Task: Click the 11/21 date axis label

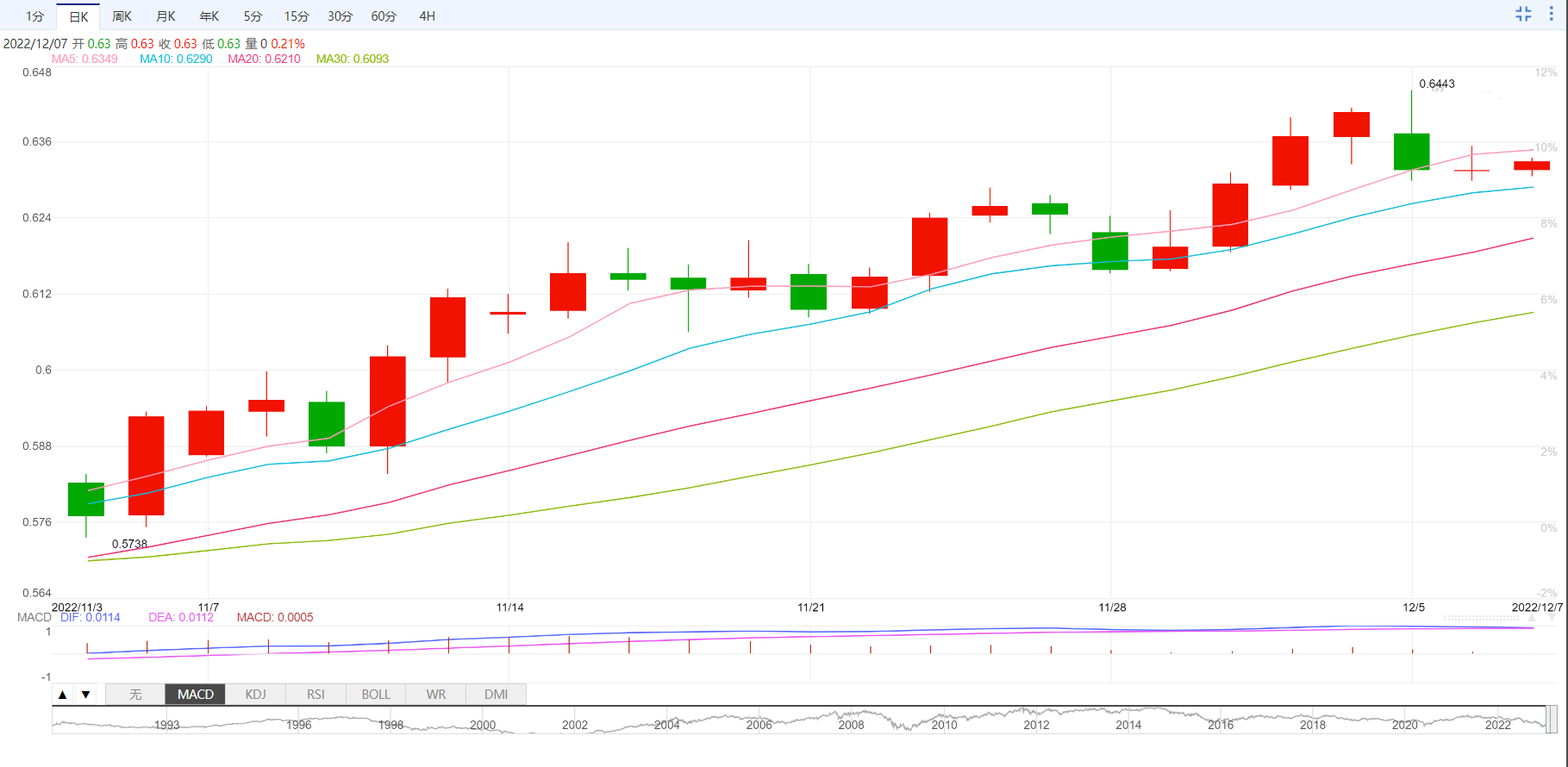Action: (810, 608)
